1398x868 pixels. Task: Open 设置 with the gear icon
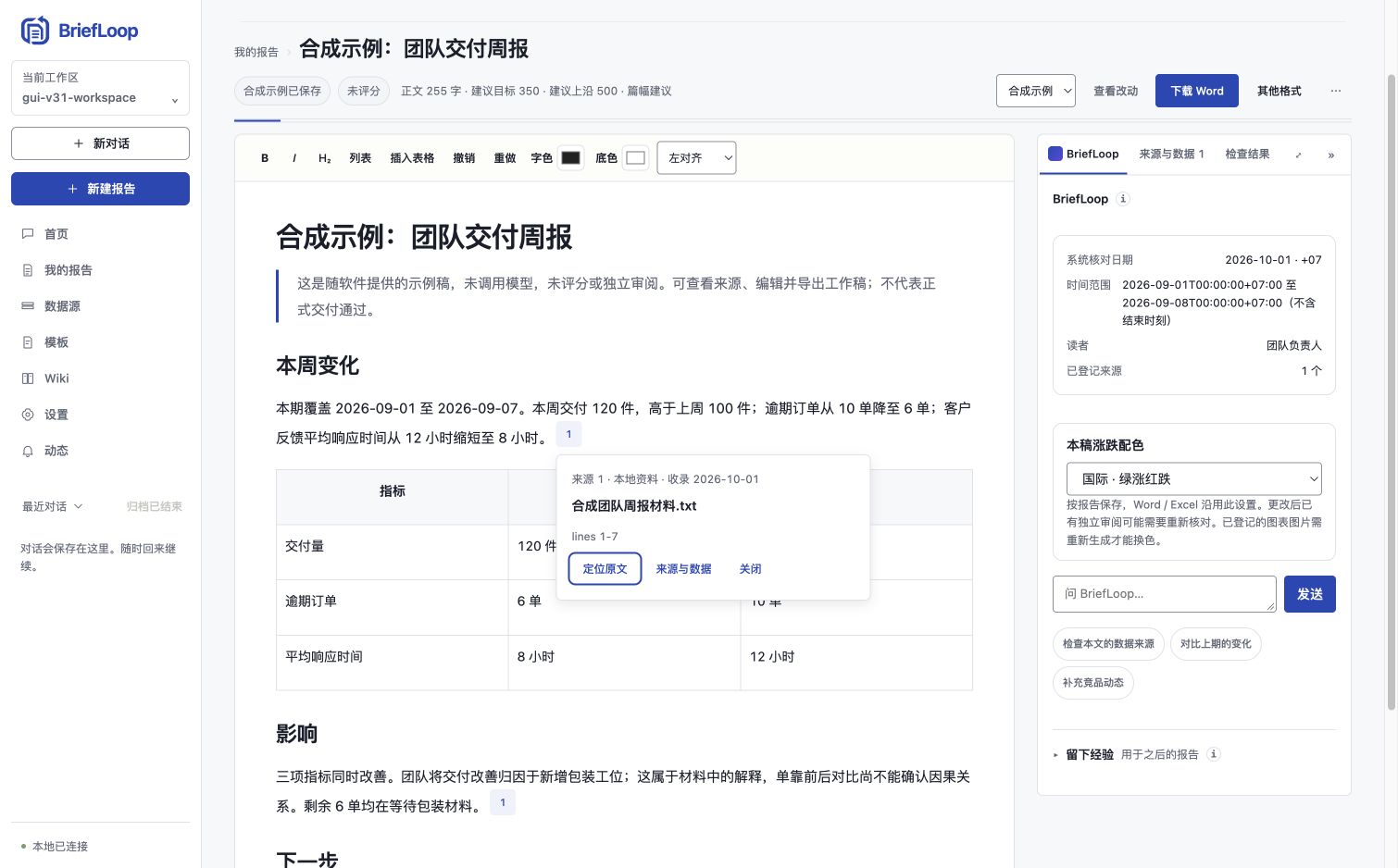28,415
